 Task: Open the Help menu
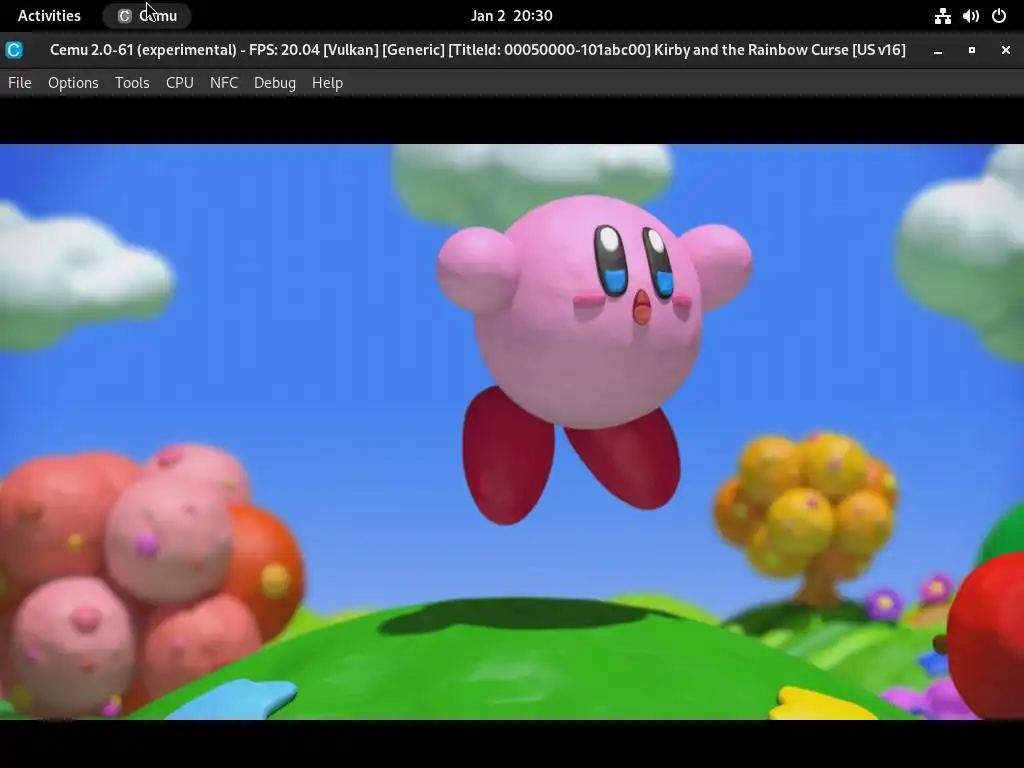pyautogui.click(x=327, y=83)
